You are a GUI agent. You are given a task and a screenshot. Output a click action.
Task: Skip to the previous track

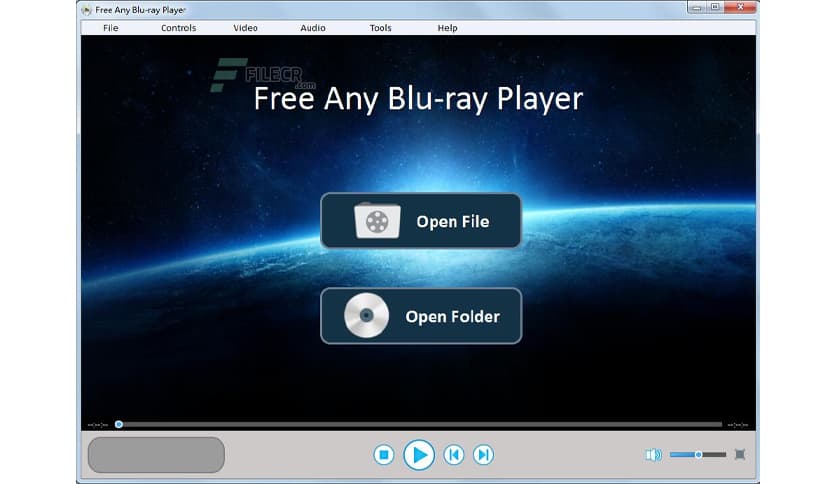coord(454,455)
